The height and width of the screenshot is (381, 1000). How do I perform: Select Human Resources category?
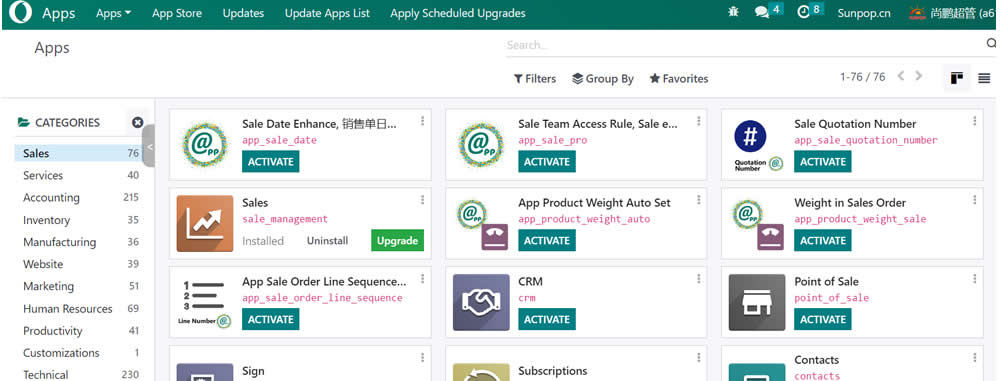78,309
